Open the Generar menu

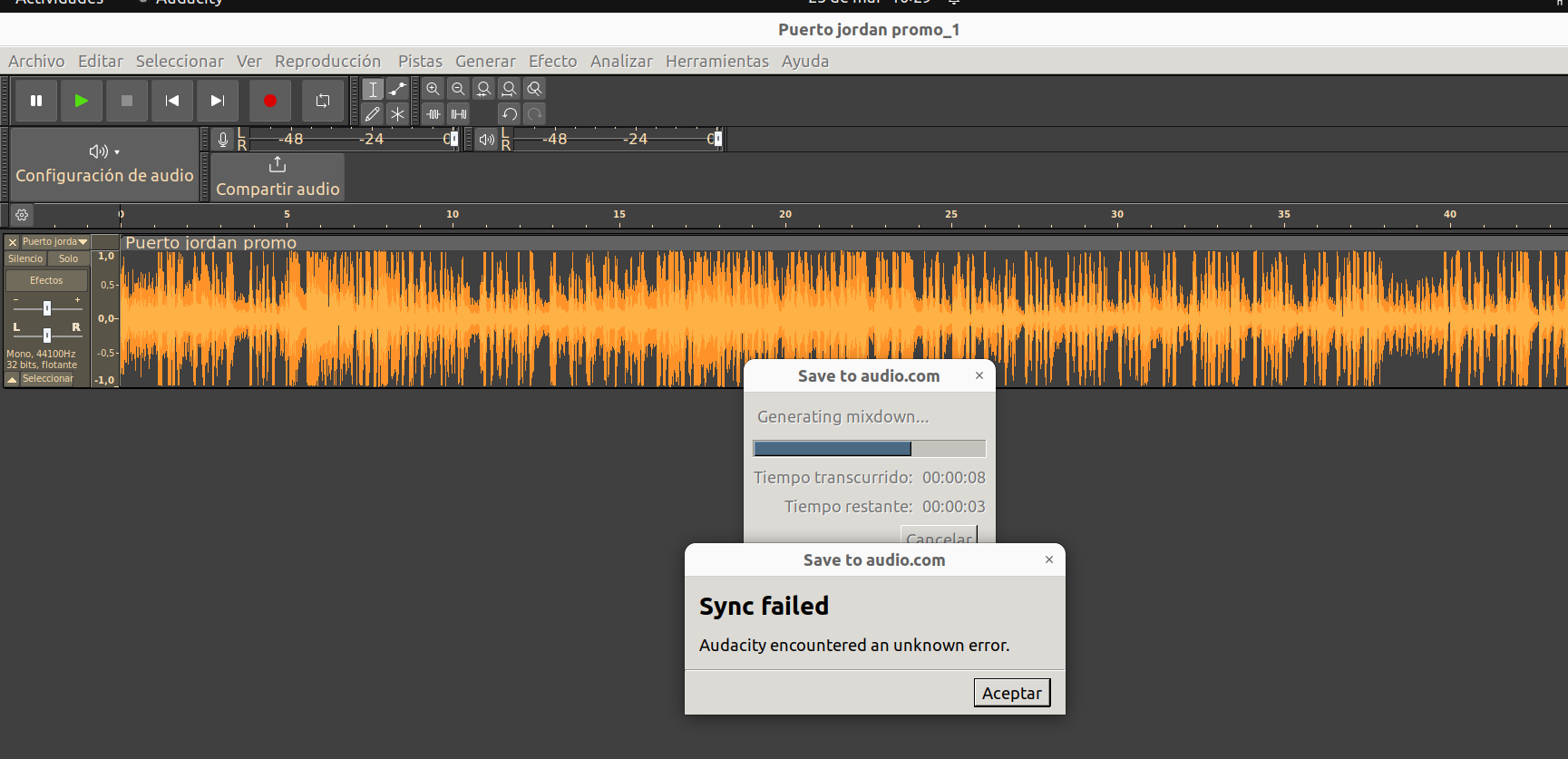click(485, 61)
